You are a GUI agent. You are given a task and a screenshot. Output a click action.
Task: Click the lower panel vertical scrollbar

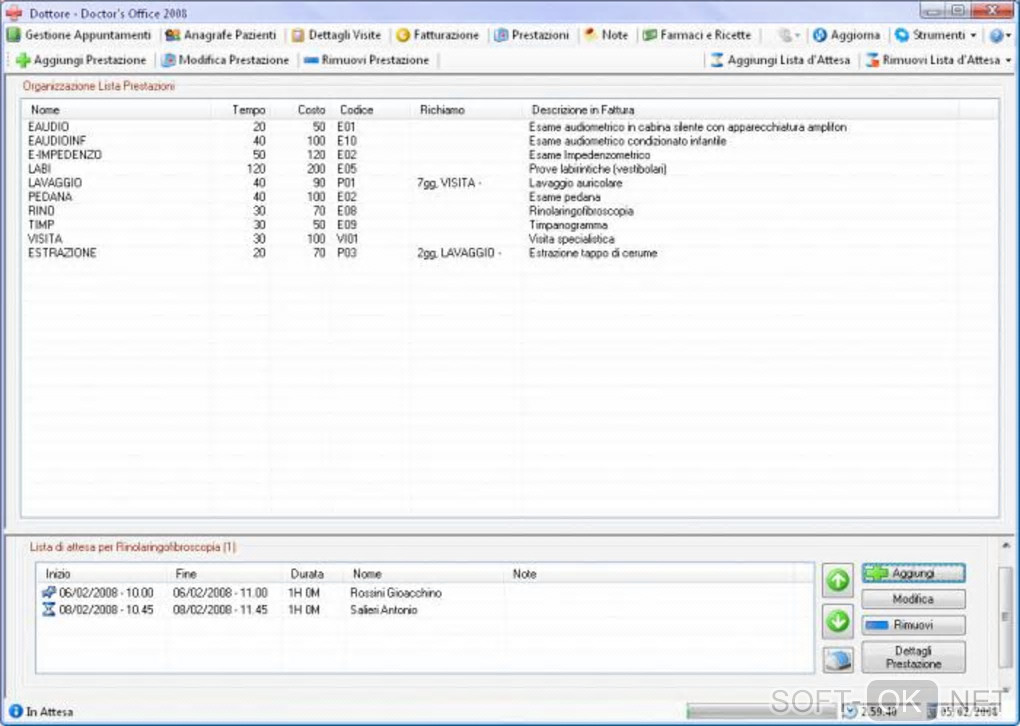1006,616
